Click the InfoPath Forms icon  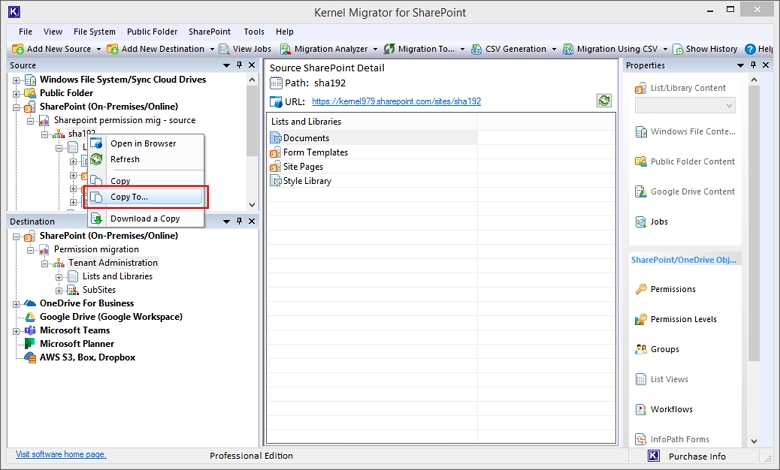641,439
